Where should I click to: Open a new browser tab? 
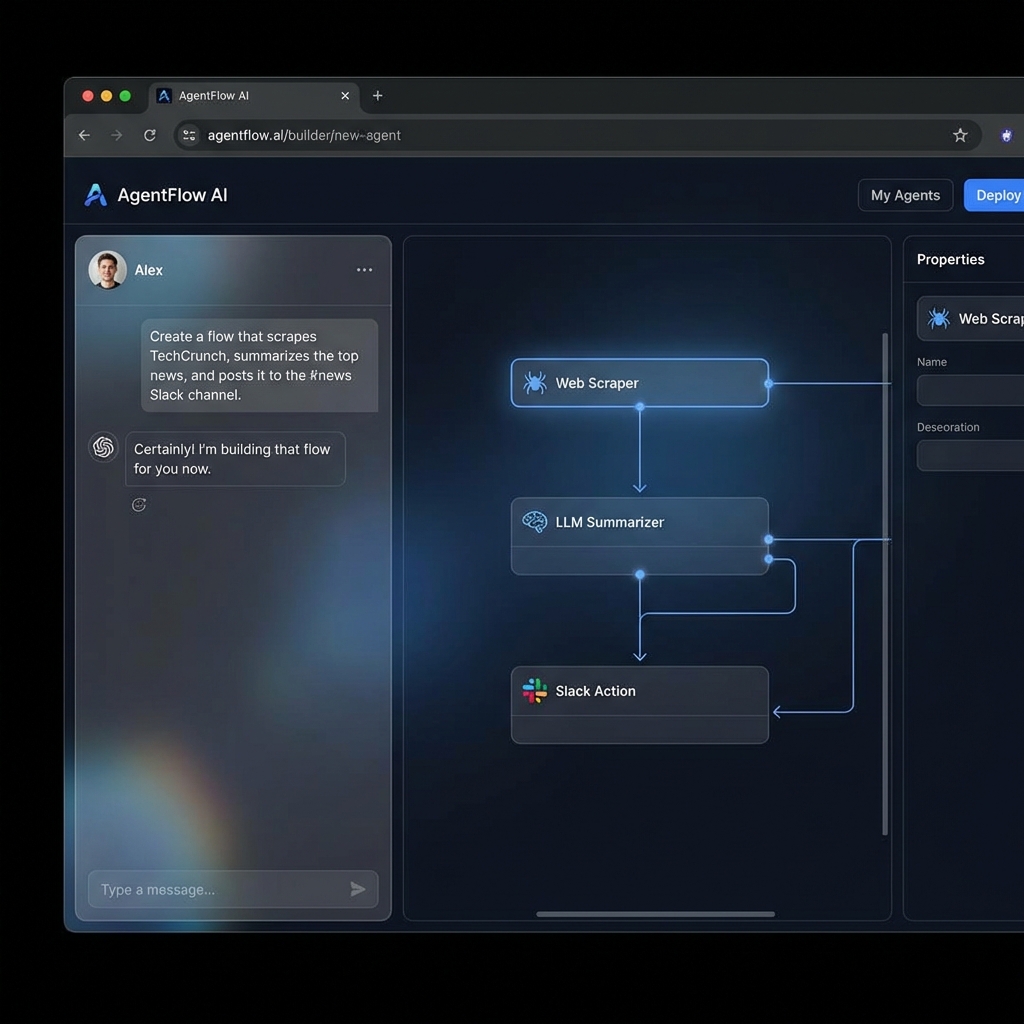point(377,95)
